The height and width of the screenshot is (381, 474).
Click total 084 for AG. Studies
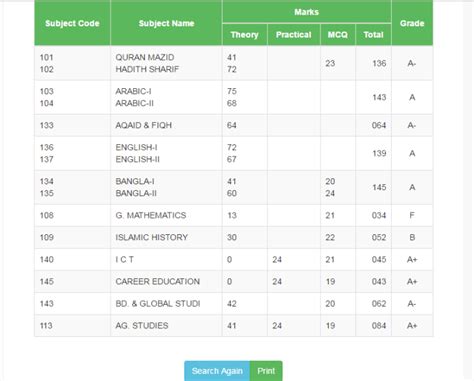point(379,326)
